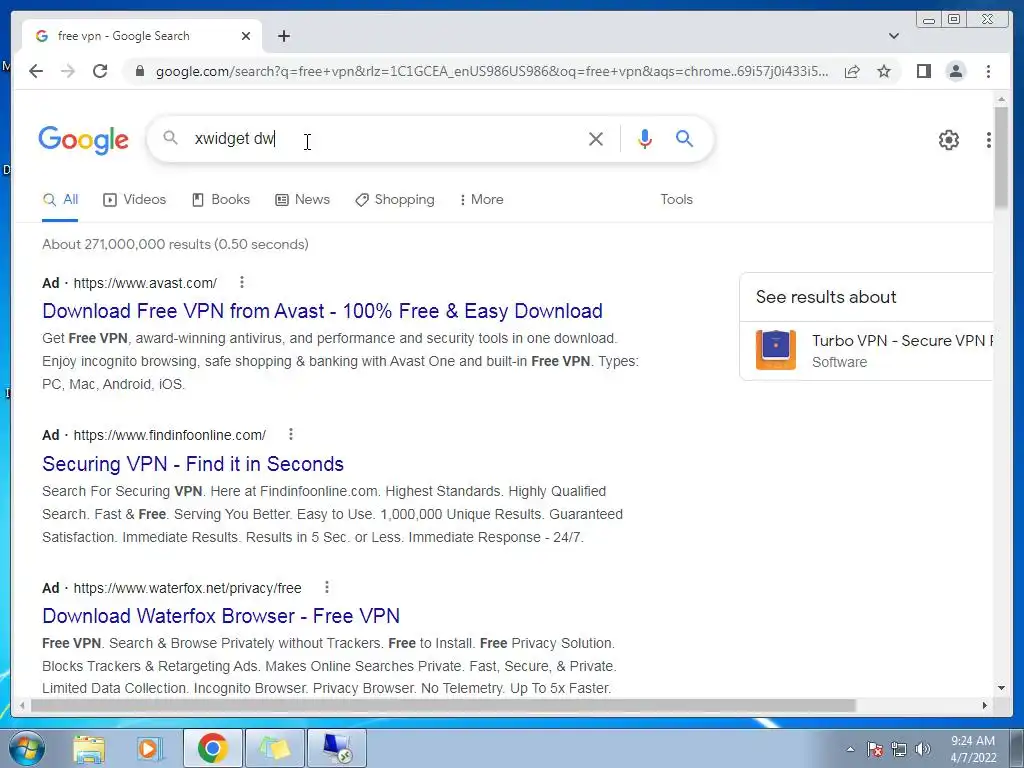The height and width of the screenshot is (768, 1024).
Task: Open Action Center flag icon
Action: pos(875,749)
